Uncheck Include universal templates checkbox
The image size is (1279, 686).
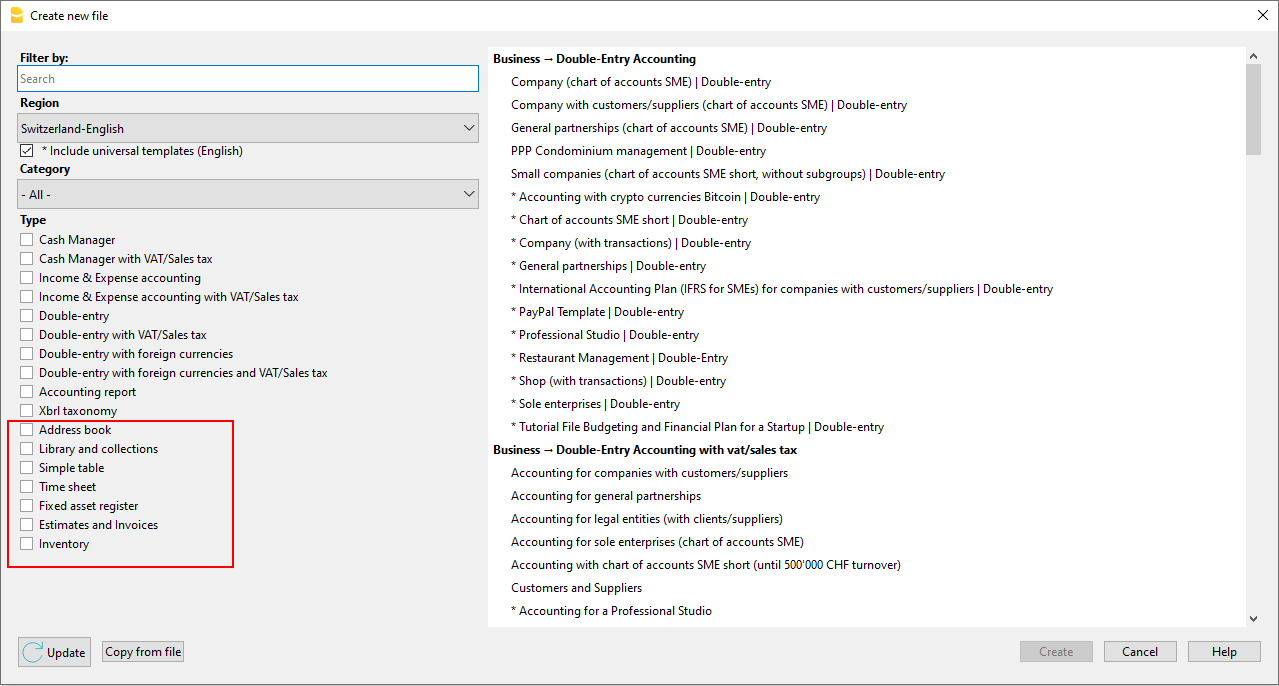[27, 151]
